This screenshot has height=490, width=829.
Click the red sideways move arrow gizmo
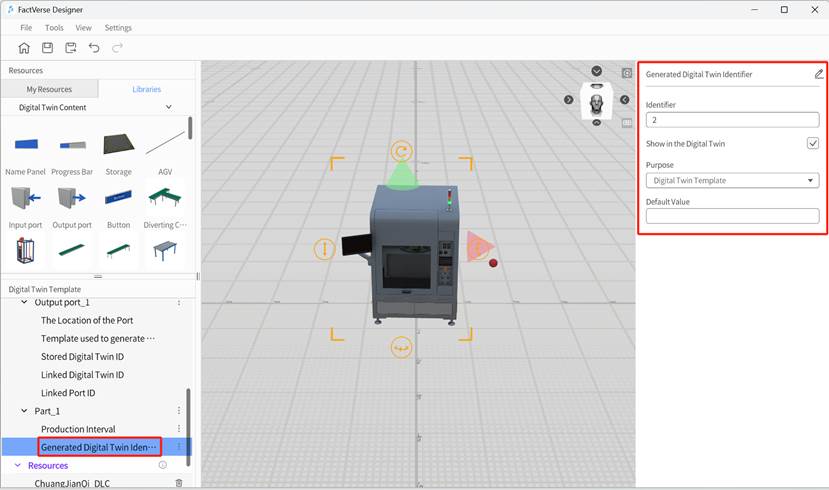(479, 247)
